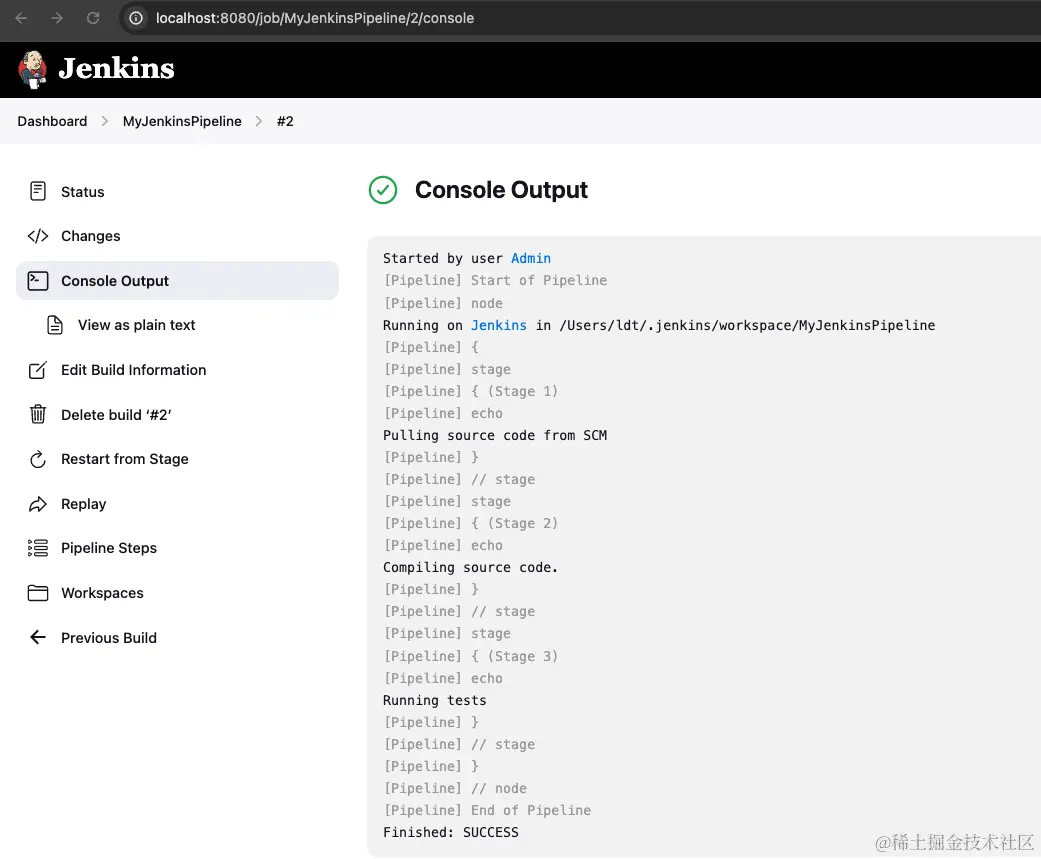Select the Status sidebar icon
1041x859 pixels.
tap(37, 191)
